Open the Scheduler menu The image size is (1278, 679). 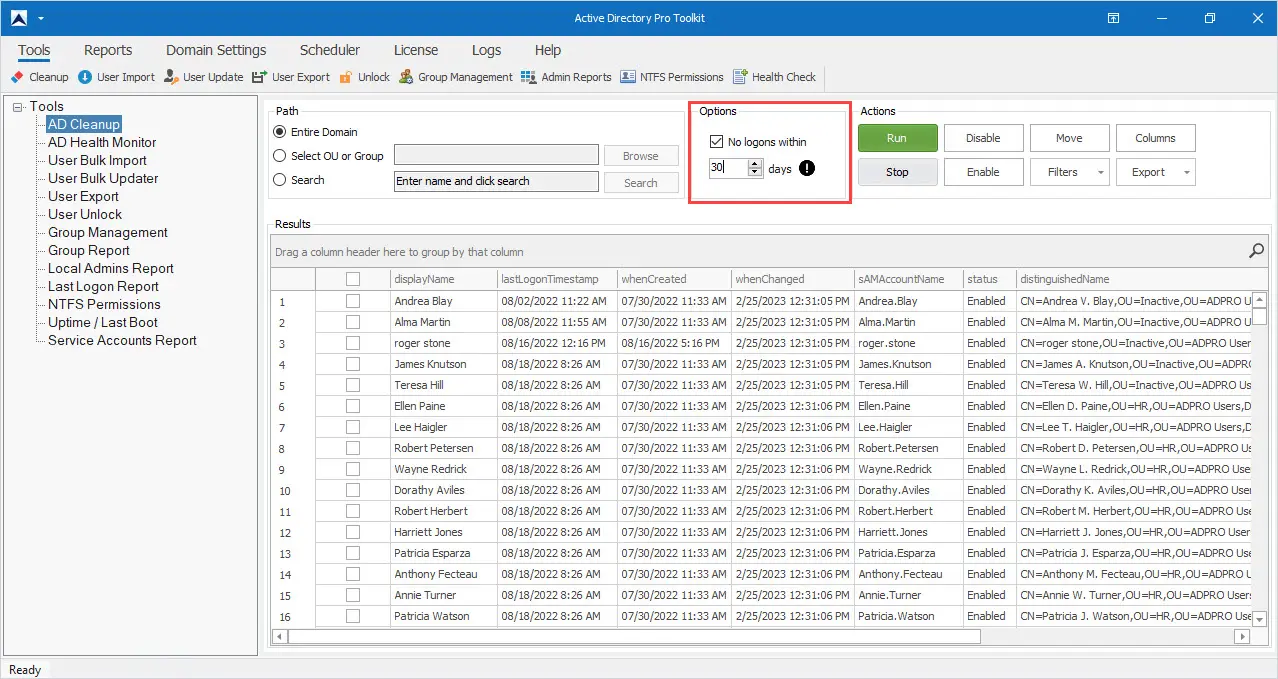[330, 50]
